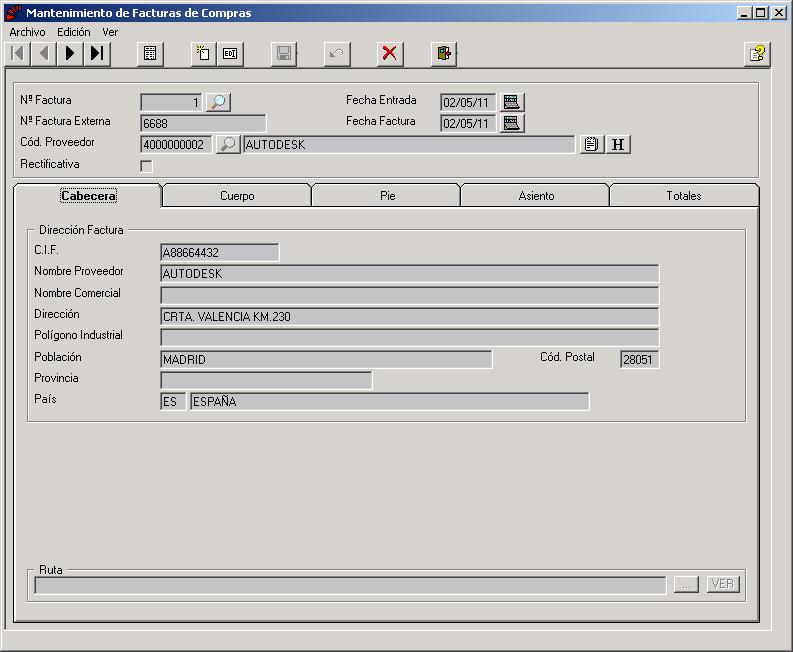Toggle the Rectificativa checkbox
Screen dimensions: 793x652
[x=146, y=166]
